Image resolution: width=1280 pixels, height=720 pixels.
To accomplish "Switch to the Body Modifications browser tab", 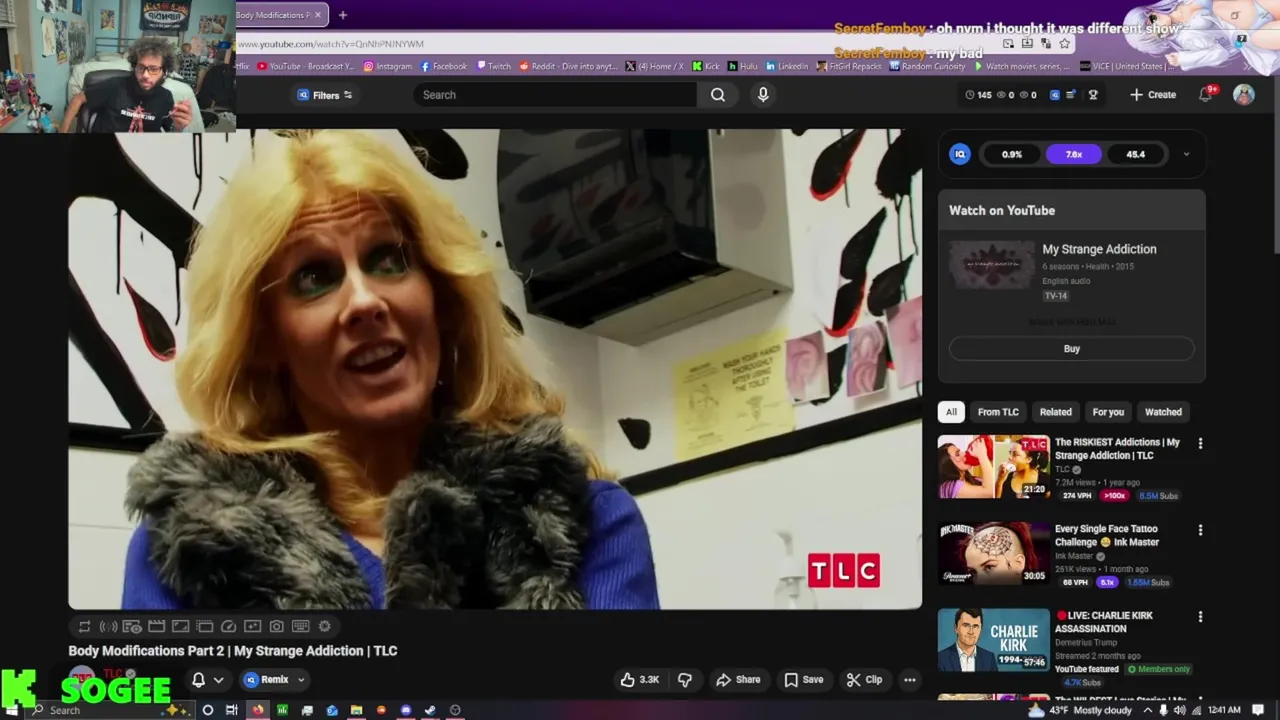I will pyautogui.click(x=275, y=15).
